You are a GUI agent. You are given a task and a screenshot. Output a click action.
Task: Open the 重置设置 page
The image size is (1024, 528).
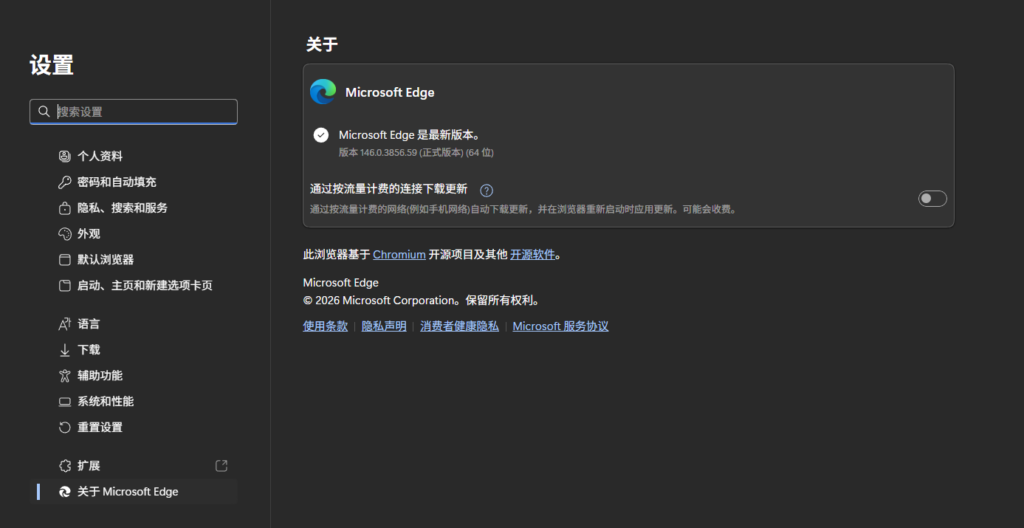[134, 427]
